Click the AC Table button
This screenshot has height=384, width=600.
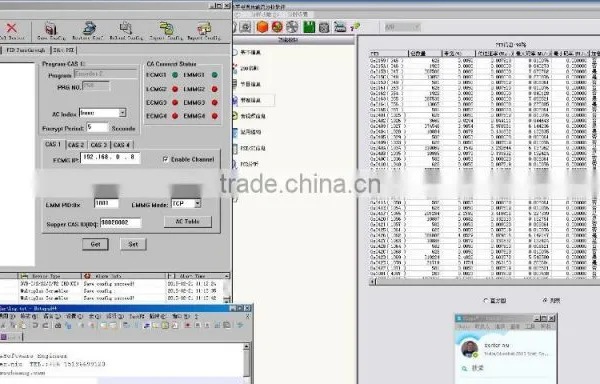click(x=188, y=221)
